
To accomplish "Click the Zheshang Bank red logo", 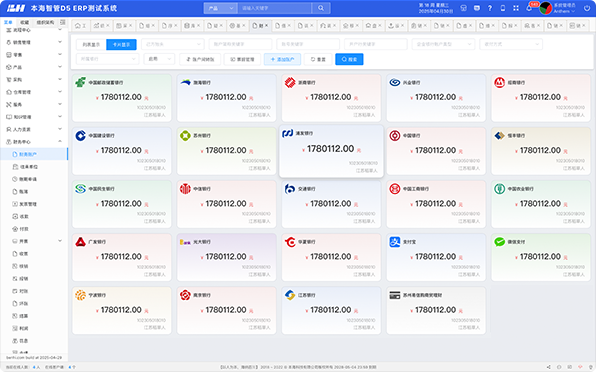I will pyautogui.click(x=290, y=82).
